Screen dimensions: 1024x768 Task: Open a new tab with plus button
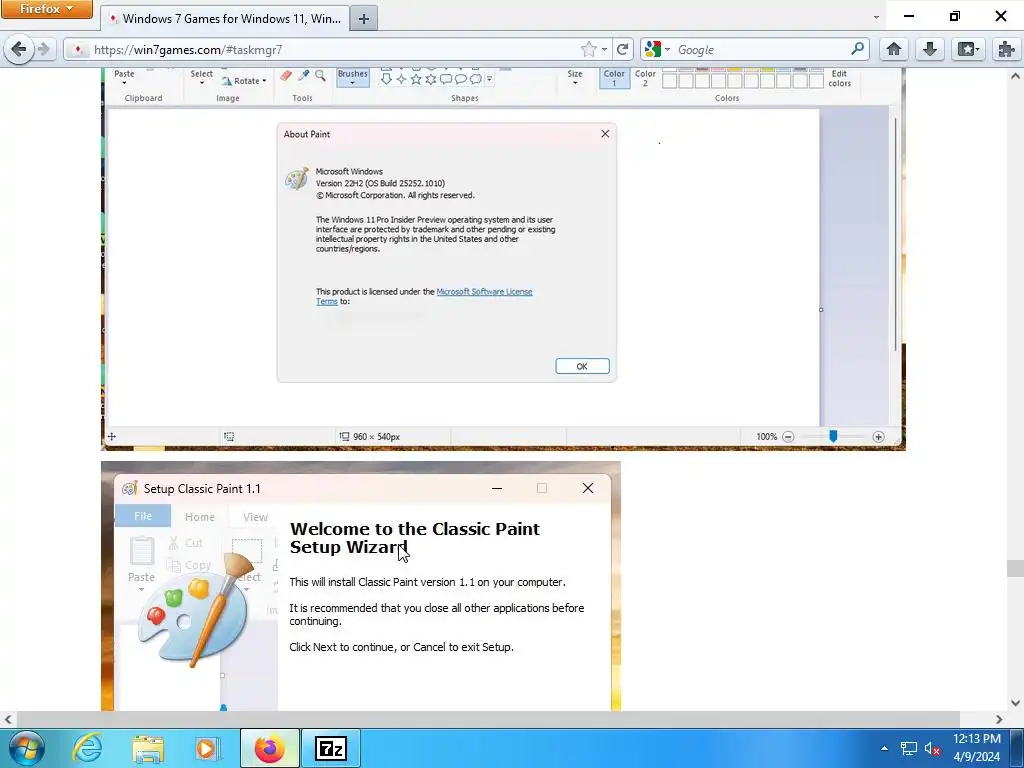(x=364, y=19)
